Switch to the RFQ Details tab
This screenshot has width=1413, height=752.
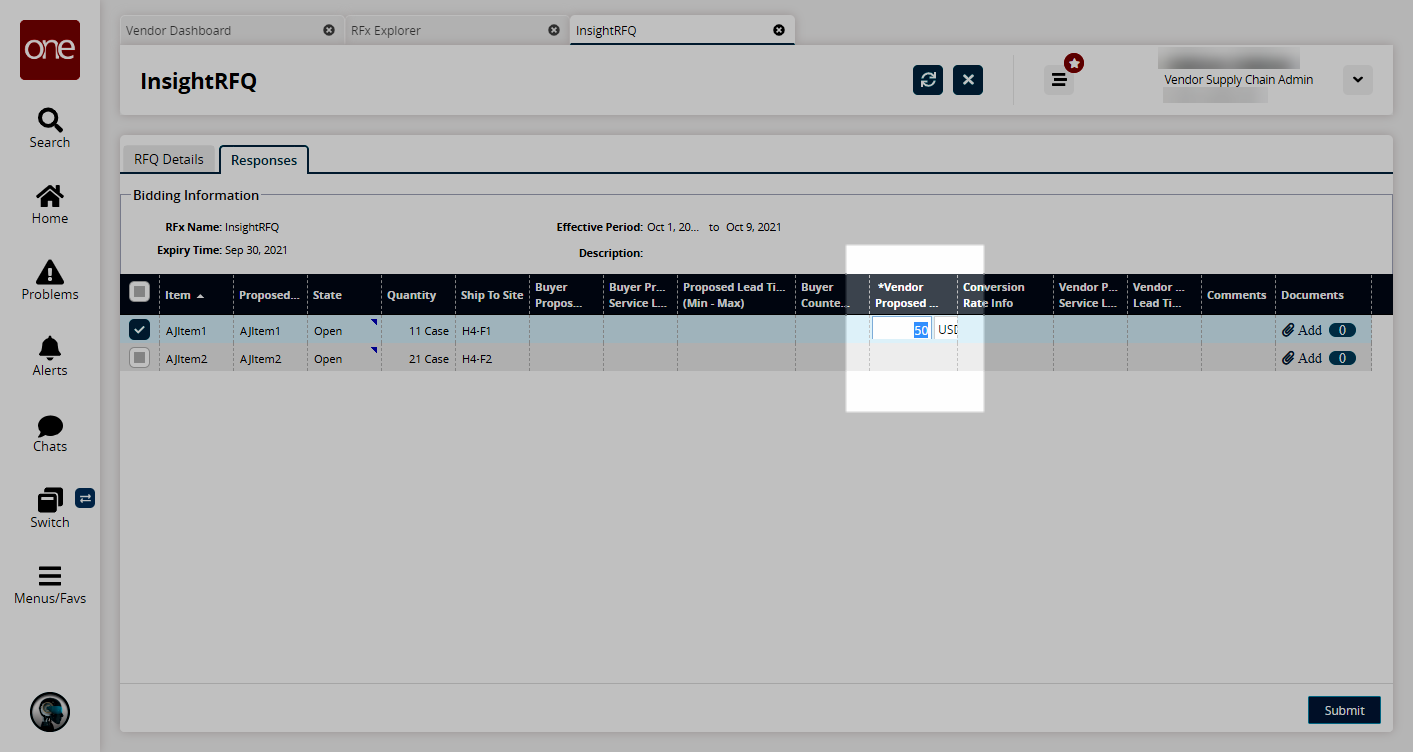pos(168,159)
